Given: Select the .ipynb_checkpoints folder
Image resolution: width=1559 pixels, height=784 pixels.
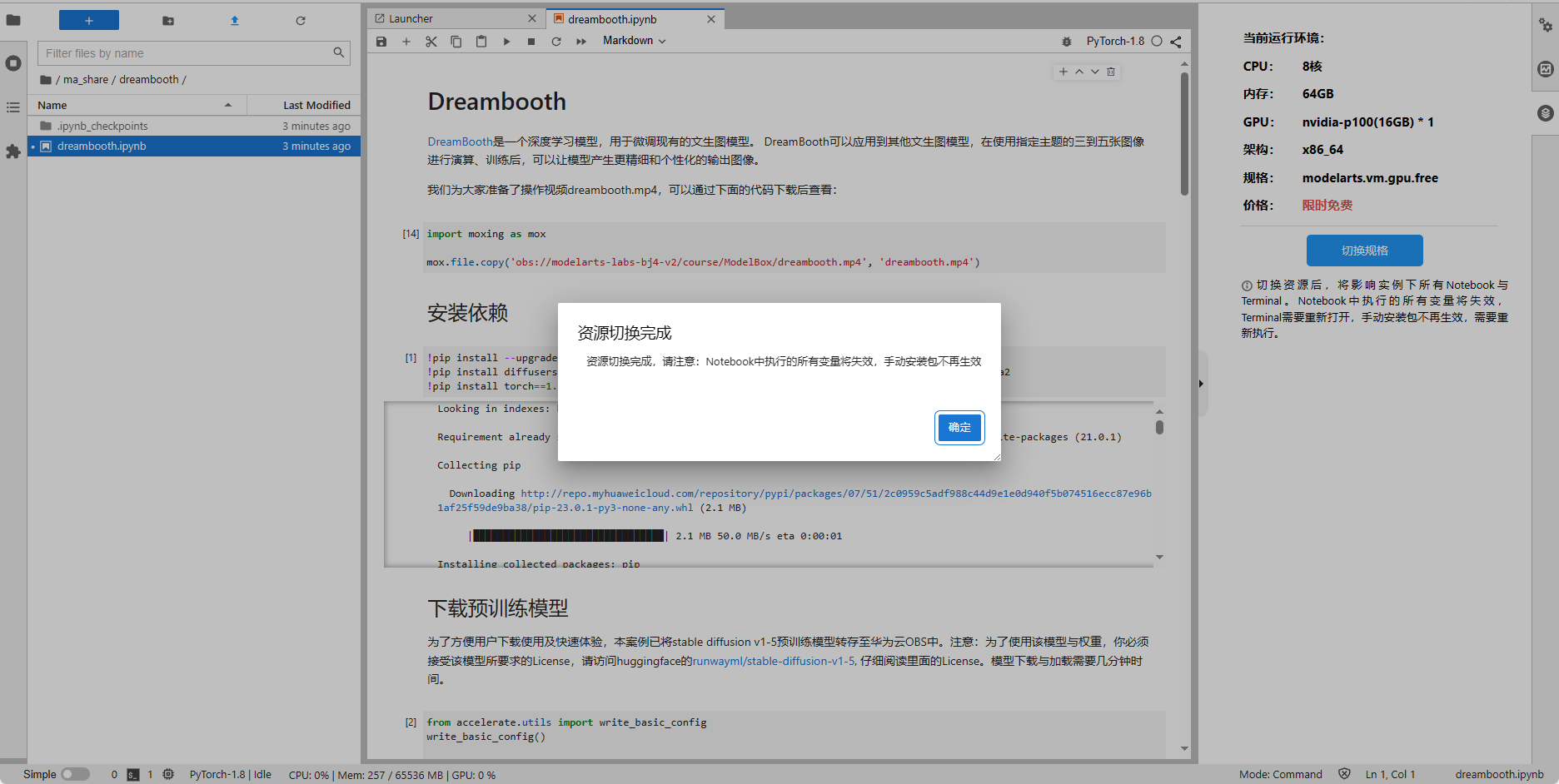Looking at the screenshot, I should click(x=194, y=126).
